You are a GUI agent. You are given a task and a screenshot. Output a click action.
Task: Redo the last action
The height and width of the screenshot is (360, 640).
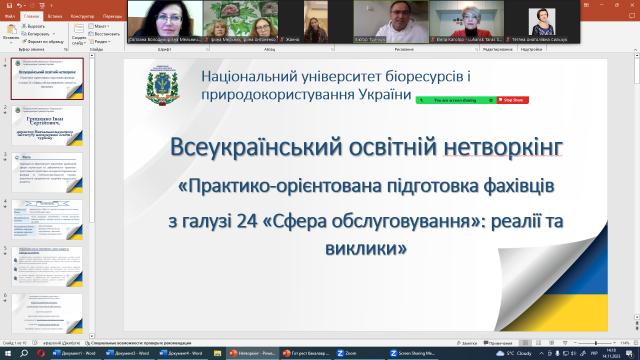[x=32, y=6]
